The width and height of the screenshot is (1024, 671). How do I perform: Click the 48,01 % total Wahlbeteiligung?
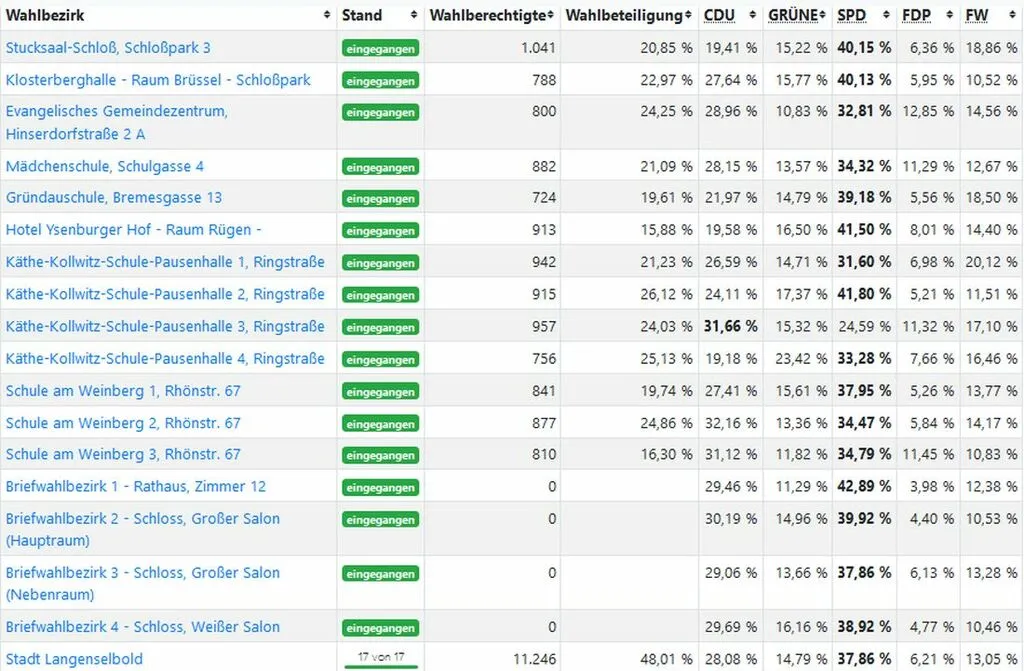click(666, 659)
